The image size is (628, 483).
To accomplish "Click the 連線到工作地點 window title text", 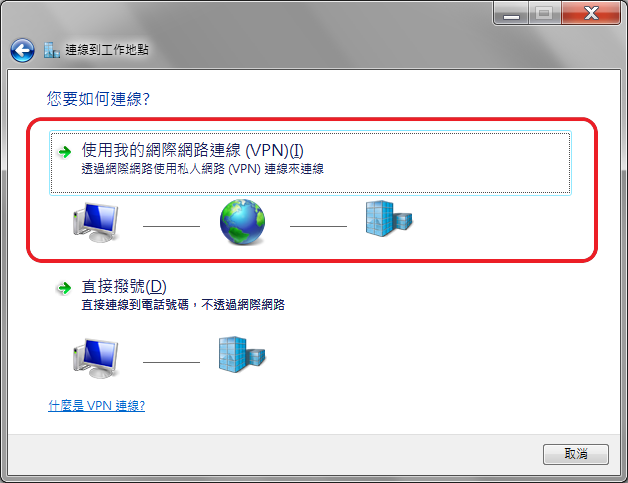I will point(107,50).
